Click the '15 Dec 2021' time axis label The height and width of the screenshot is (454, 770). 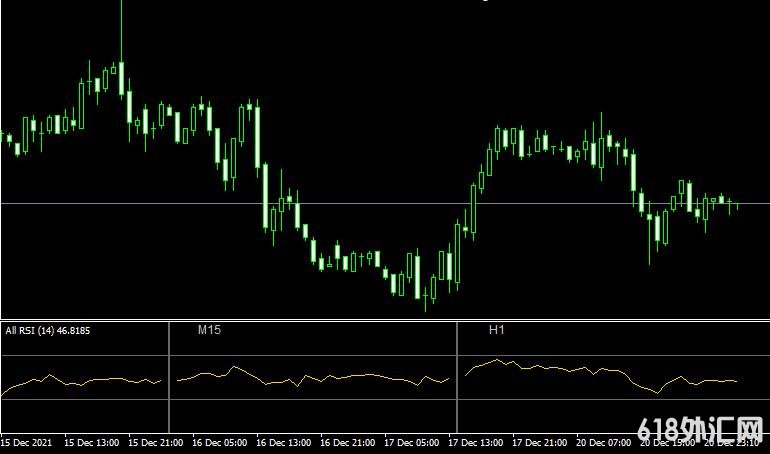27,443
